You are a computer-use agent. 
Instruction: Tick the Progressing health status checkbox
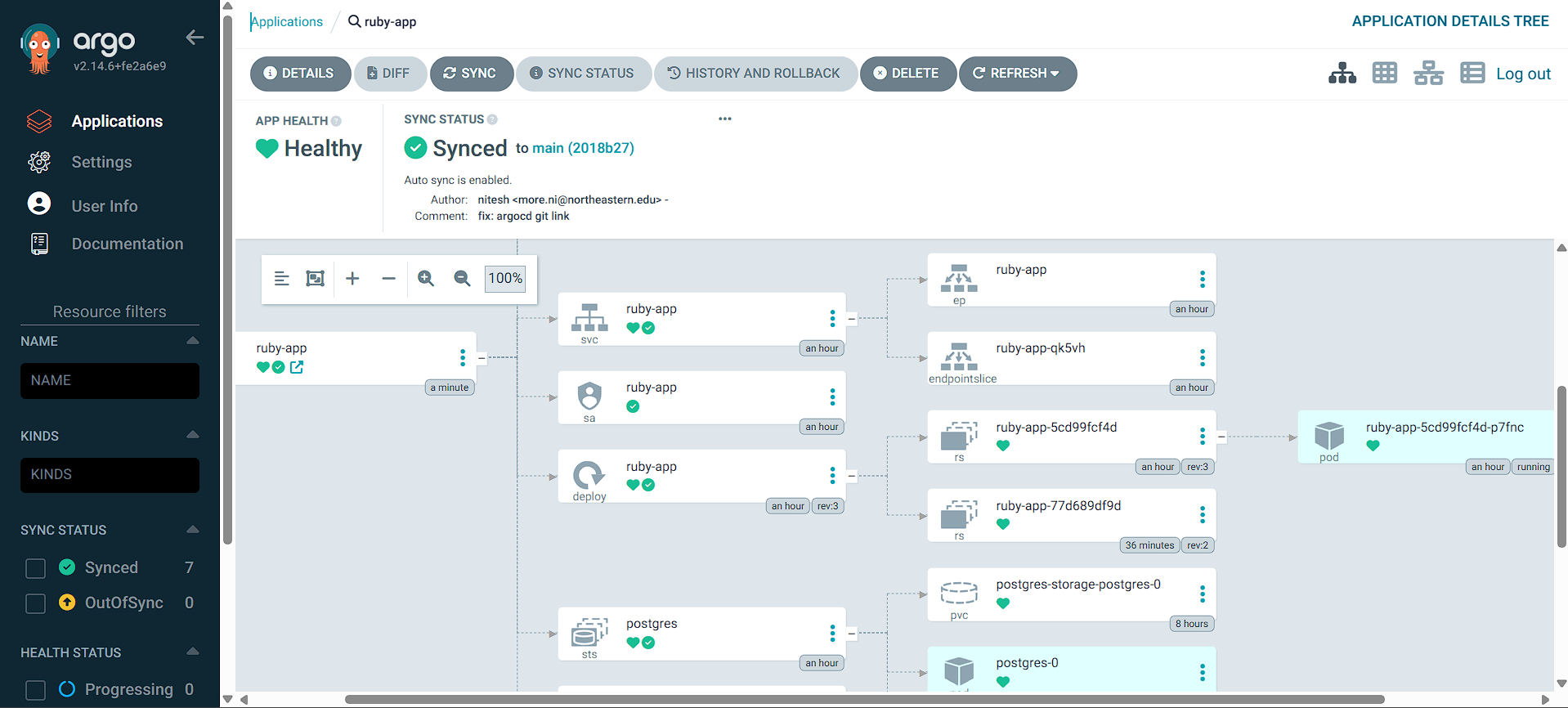pyautogui.click(x=36, y=690)
